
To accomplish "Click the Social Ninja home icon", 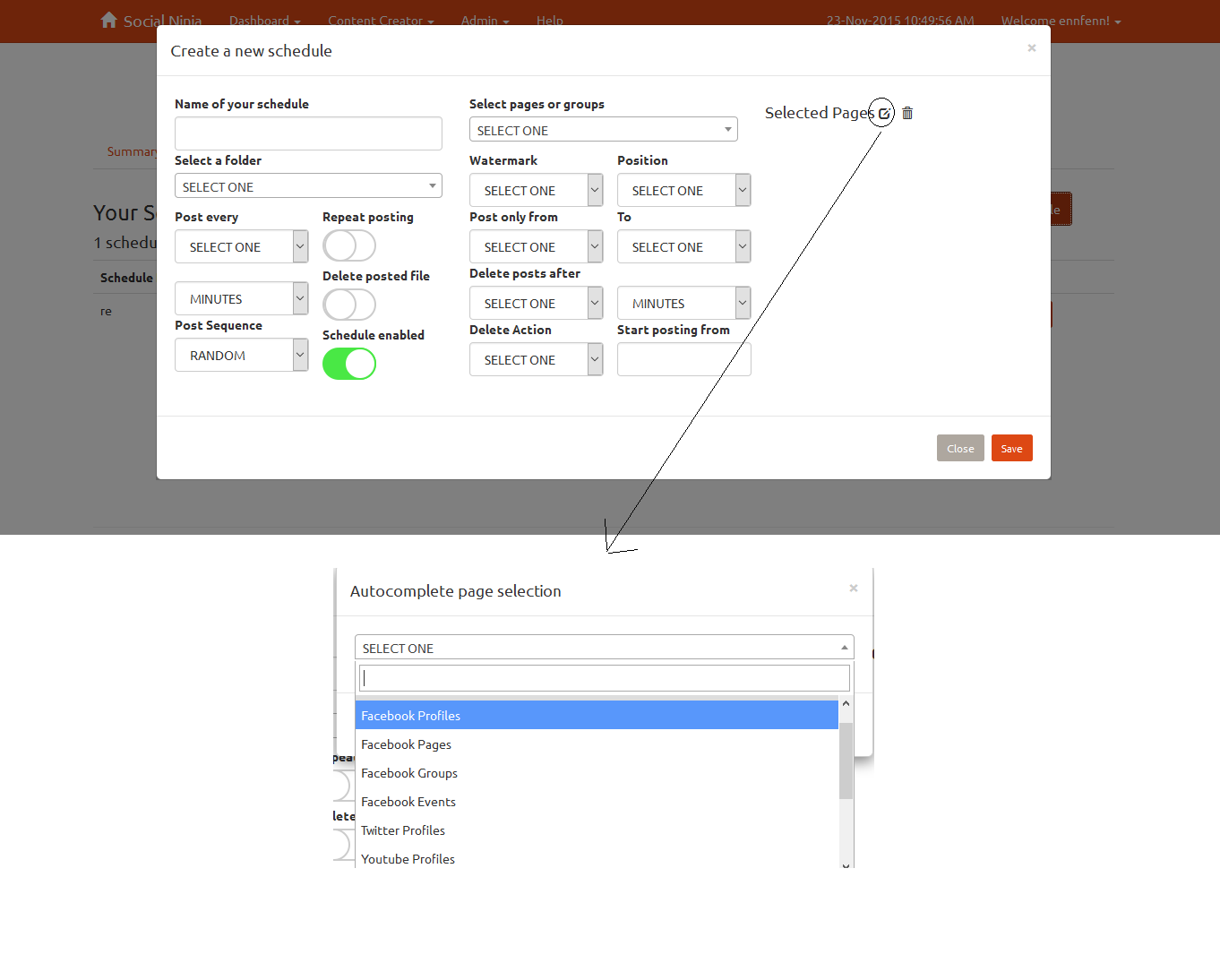I will pos(108,20).
